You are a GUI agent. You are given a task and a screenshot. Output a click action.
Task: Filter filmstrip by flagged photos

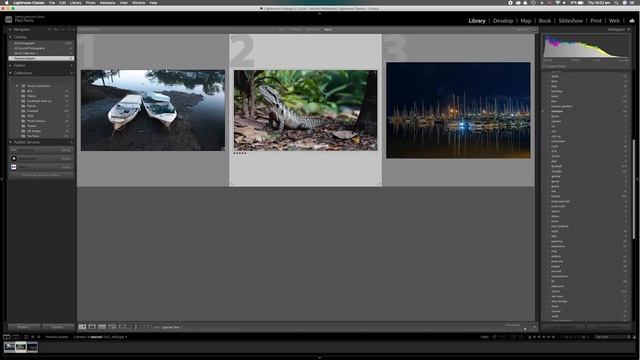point(494,337)
